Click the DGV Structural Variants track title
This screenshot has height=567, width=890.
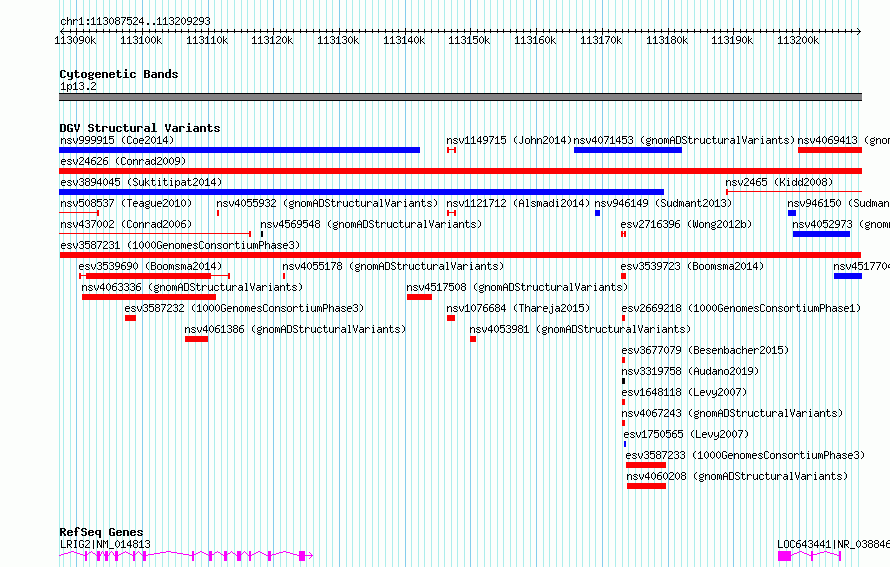[x=140, y=128]
